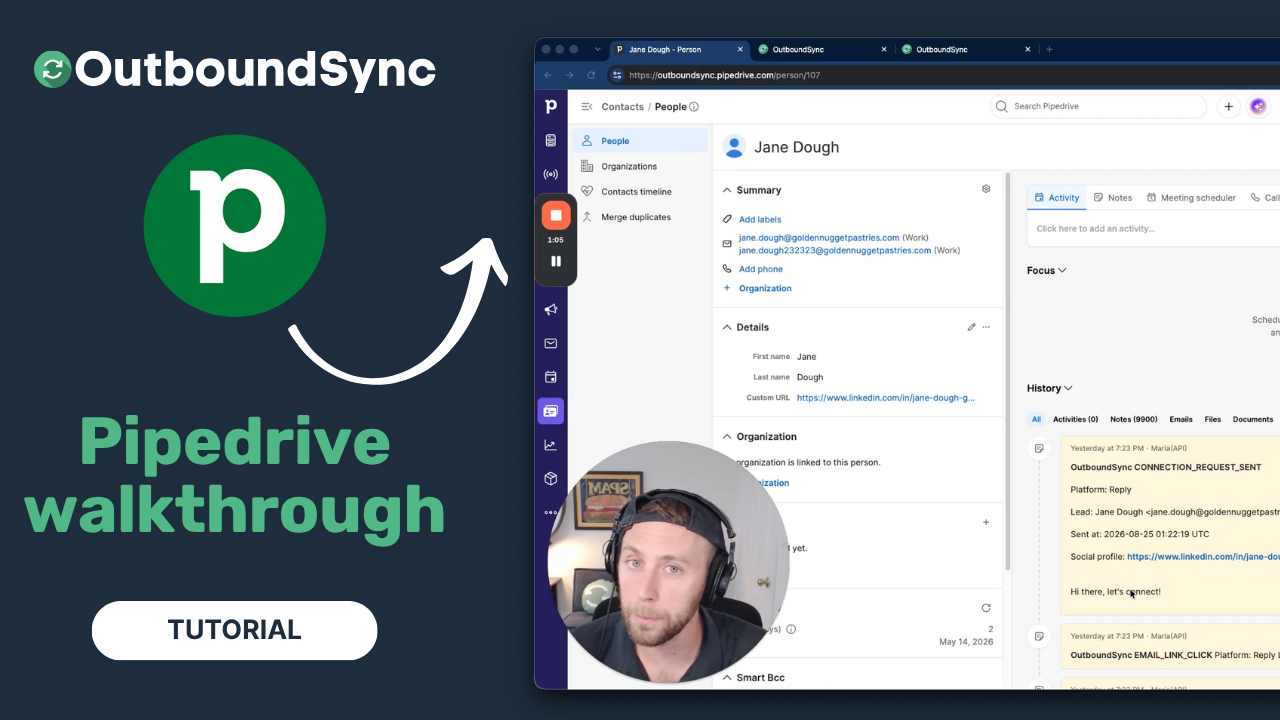This screenshot has height=720, width=1280.
Task: Filter history by Files
Action: pyautogui.click(x=1213, y=419)
